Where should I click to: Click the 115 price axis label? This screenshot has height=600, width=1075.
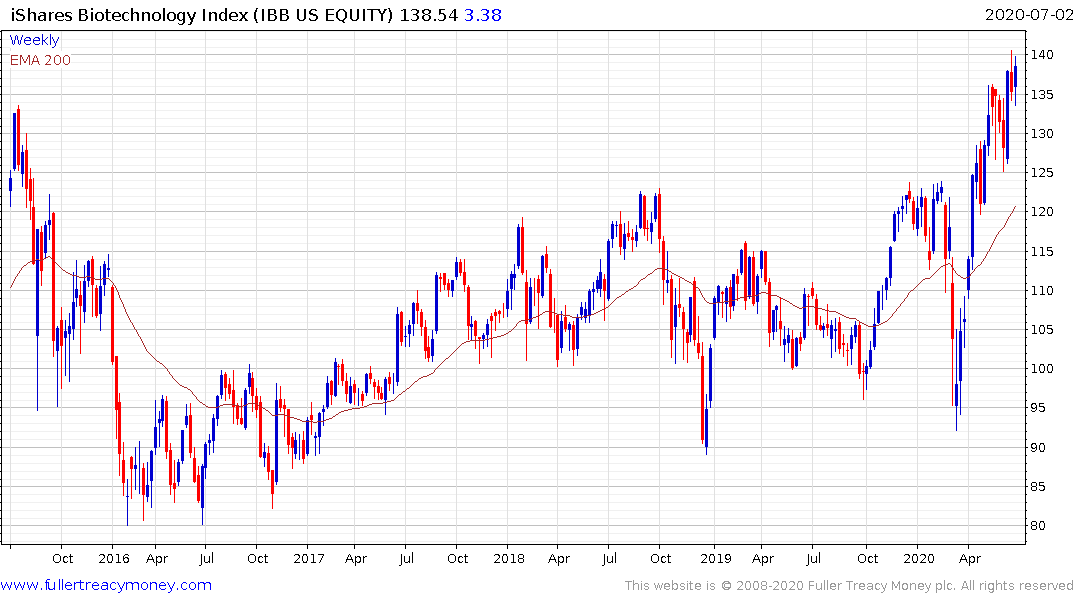click(1042, 252)
